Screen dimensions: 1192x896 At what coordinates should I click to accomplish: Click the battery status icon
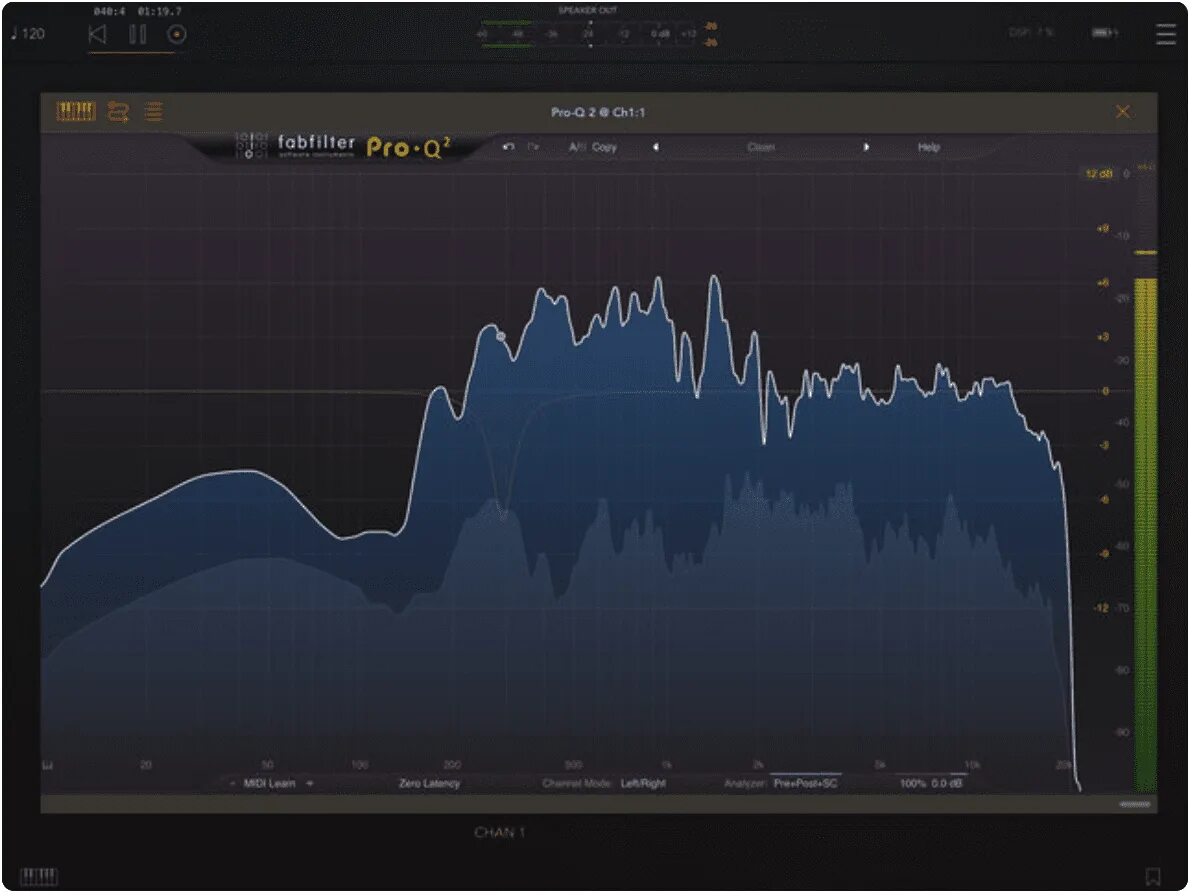[x=1104, y=33]
